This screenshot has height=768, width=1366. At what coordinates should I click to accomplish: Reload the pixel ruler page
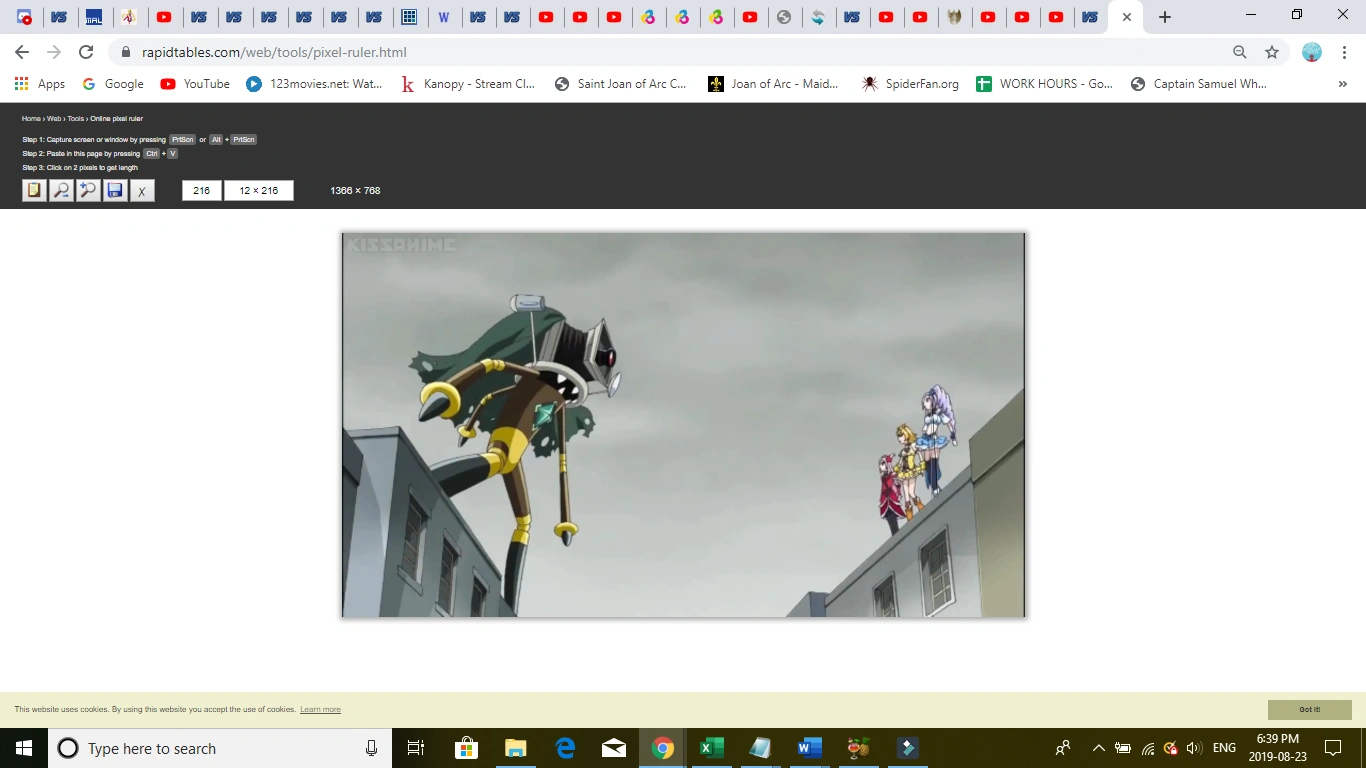coord(86,52)
